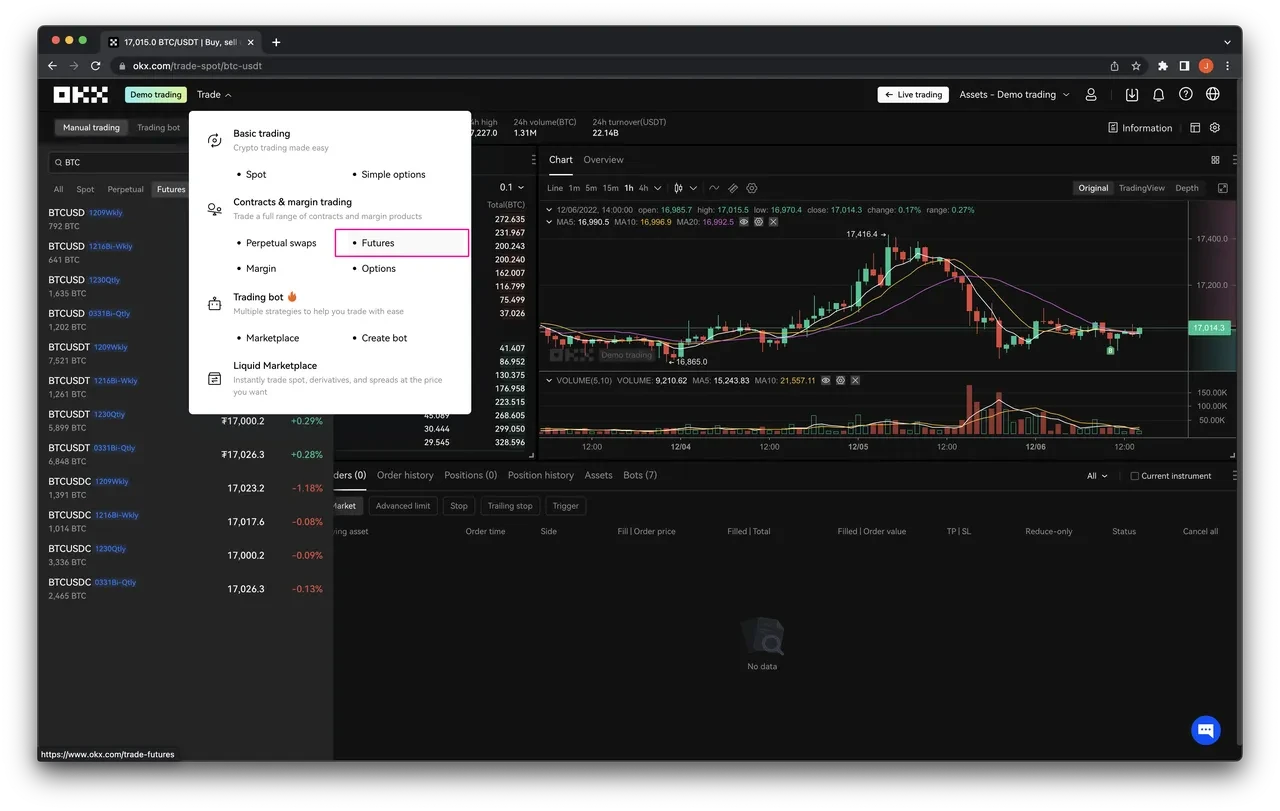Open VOLUME indicator settings gear
The image size is (1280, 811).
[x=840, y=381]
